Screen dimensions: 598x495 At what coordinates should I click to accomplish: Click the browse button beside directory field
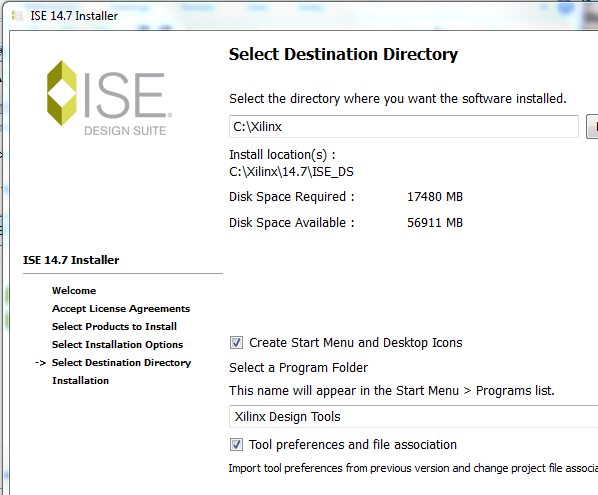click(x=592, y=126)
